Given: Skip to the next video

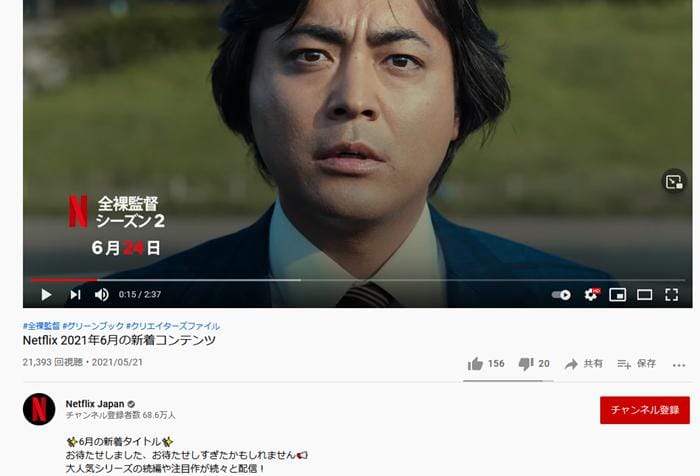Looking at the screenshot, I should [x=75, y=295].
